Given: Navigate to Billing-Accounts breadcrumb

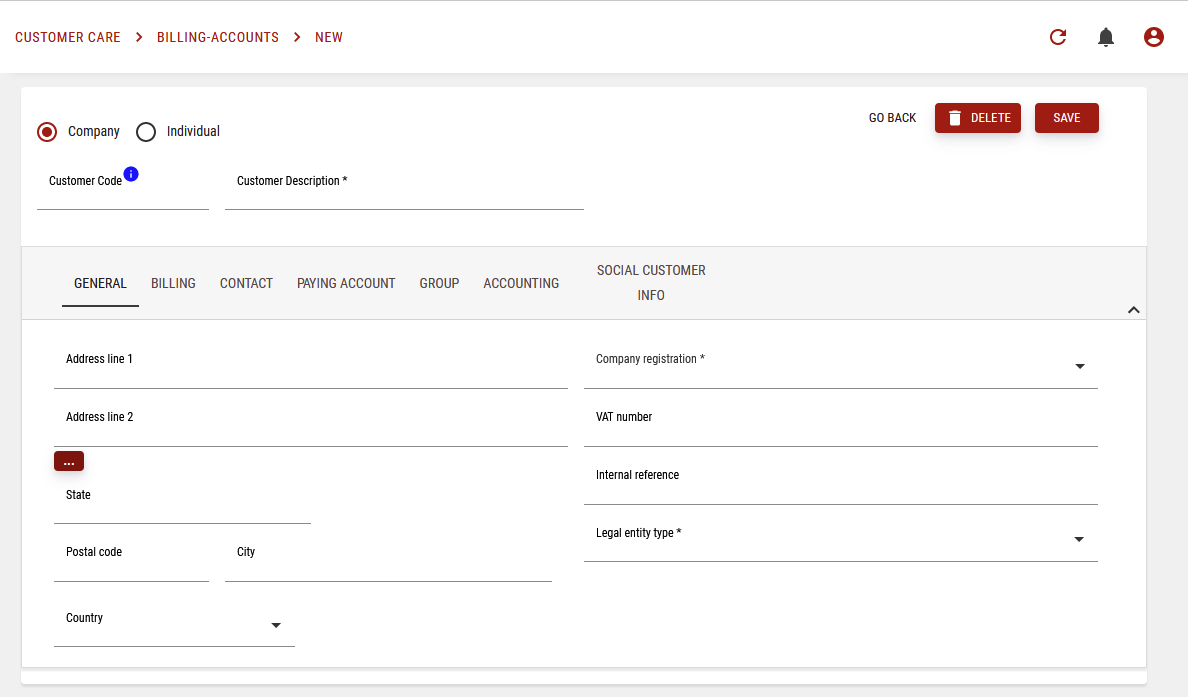Looking at the screenshot, I should pos(218,38).
